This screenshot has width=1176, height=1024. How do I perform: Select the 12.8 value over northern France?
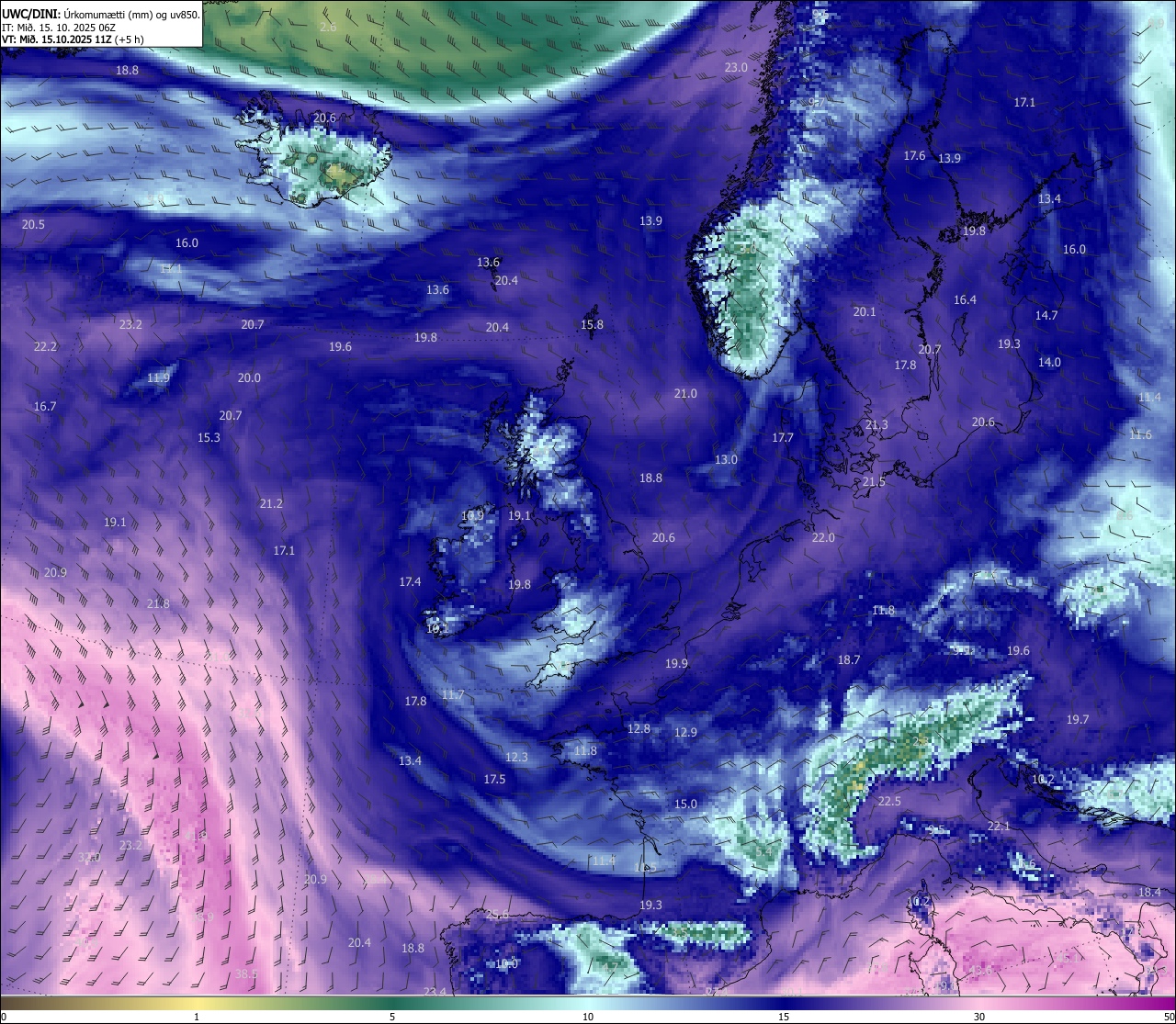[639, 729]
